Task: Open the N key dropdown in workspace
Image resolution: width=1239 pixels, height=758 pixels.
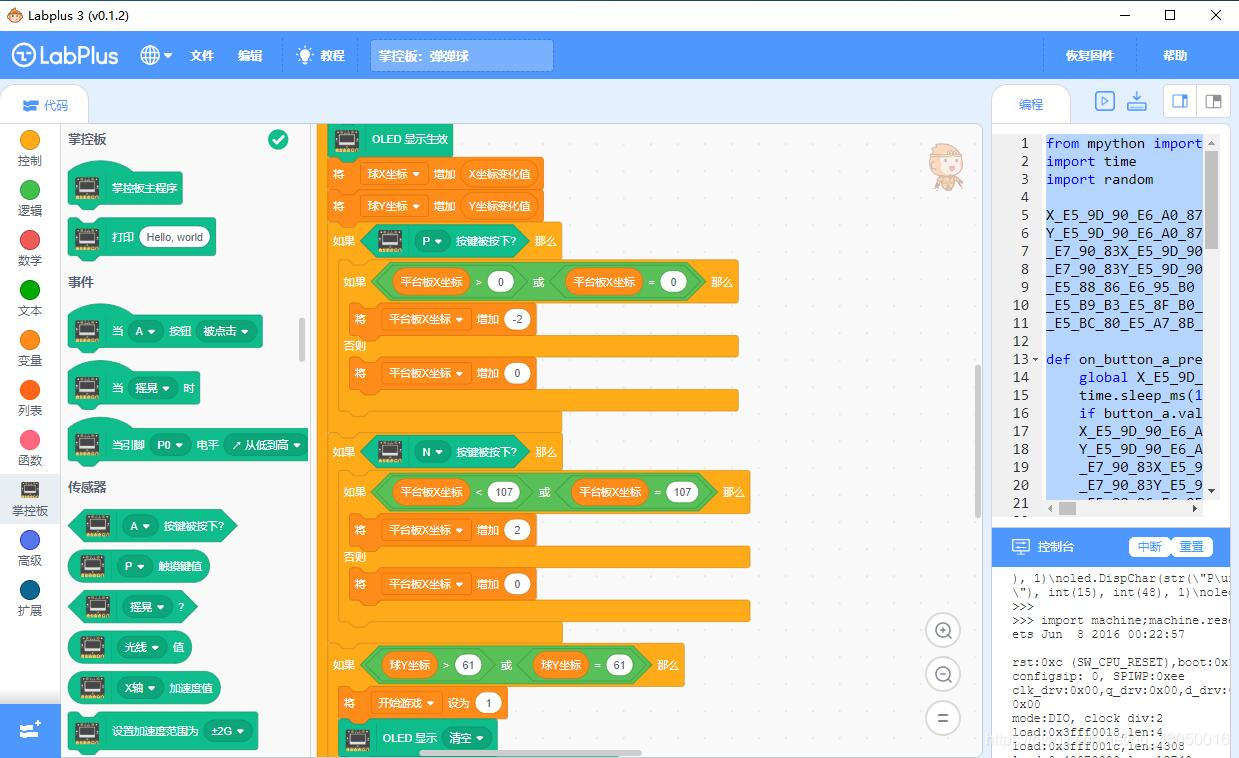Action: tap(432, 452)
